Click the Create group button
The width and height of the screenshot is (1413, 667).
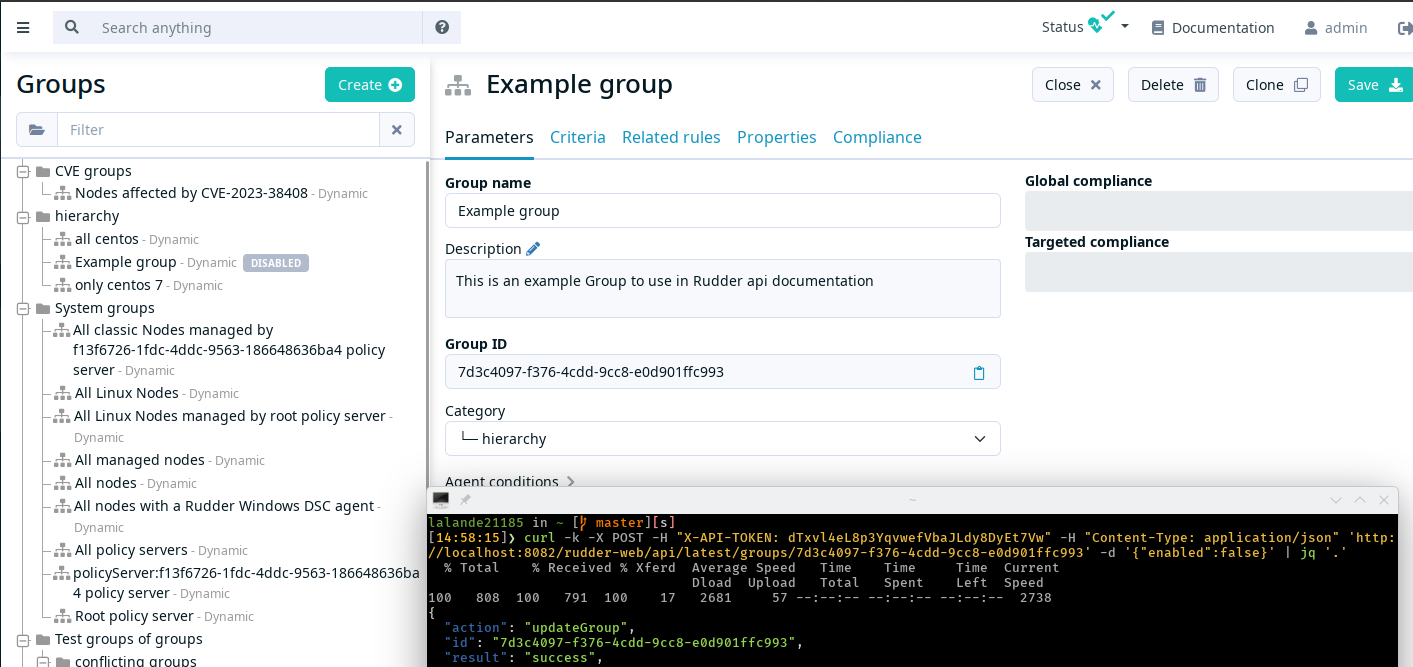point(370,85)
